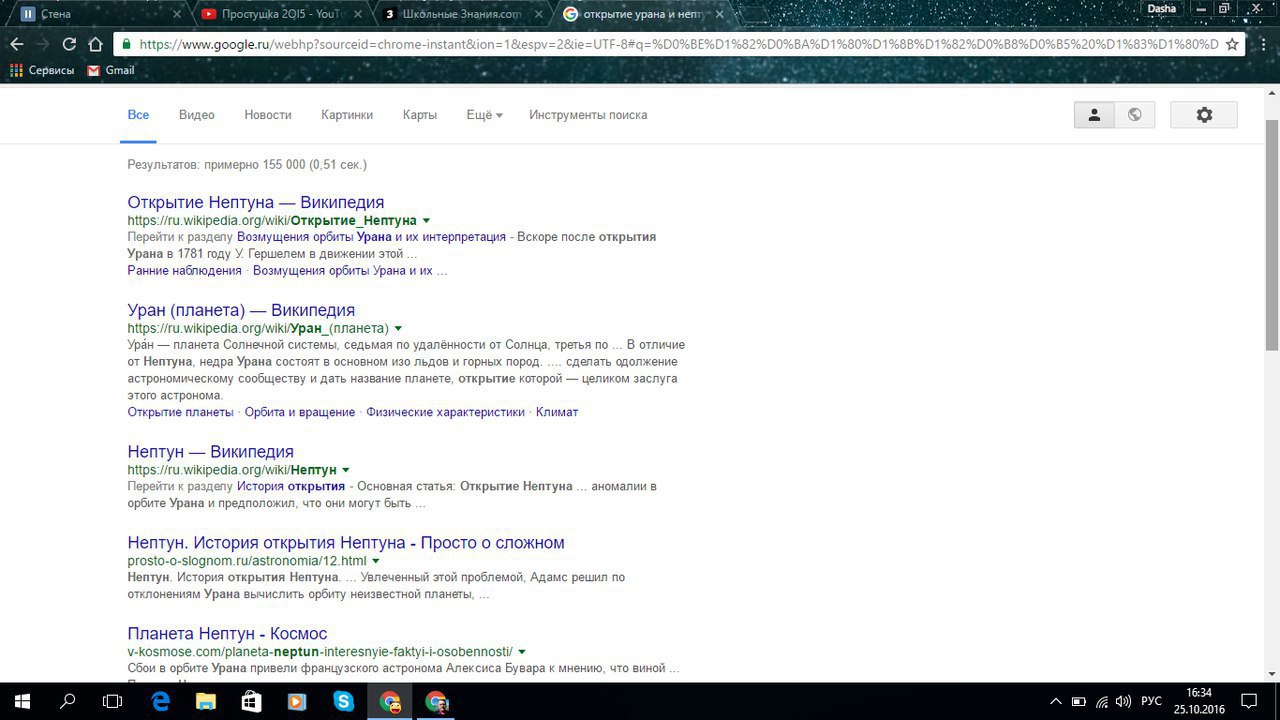Open the result Нептун — Википедия

[x=211, y=451]
